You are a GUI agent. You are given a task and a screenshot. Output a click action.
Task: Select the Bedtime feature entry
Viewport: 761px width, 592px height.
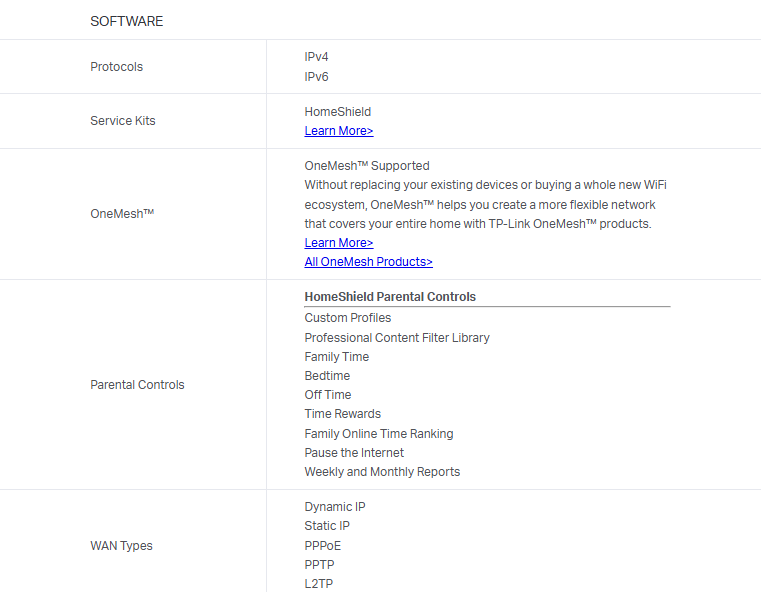pyautogui.click(x=327, y=376)
